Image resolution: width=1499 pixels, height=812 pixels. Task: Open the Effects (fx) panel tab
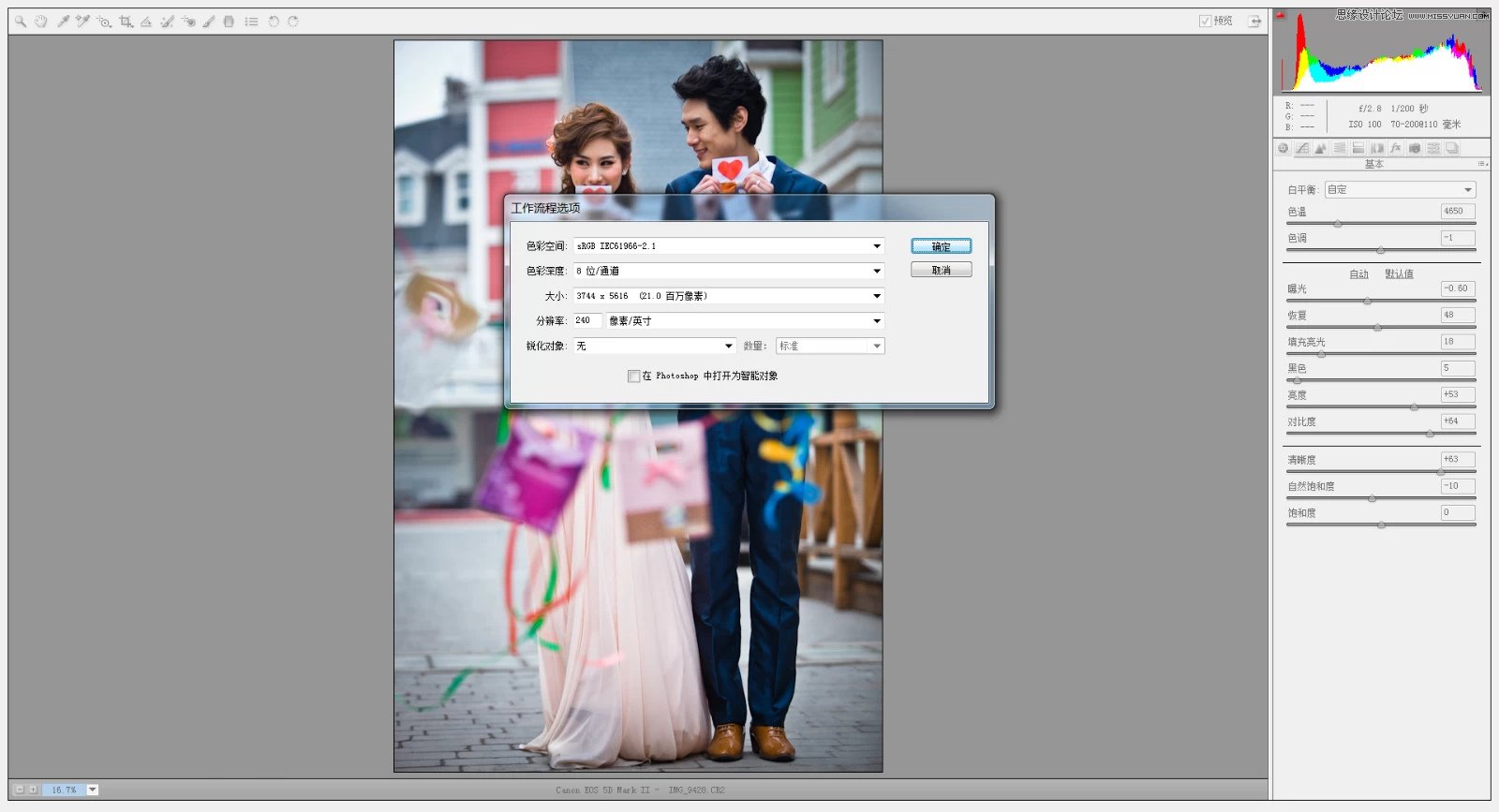click(x=1395, y=148)
